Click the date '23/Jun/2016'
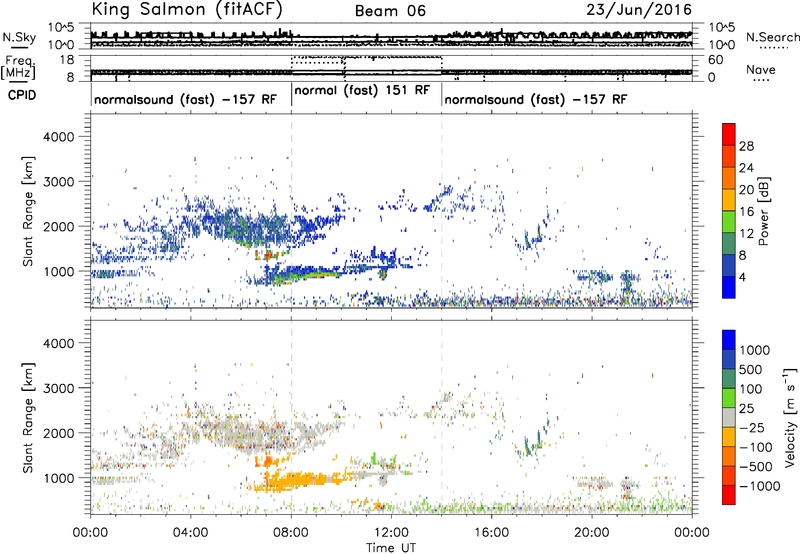Viewport: 800px width, 554px height. tap(639, 10)
